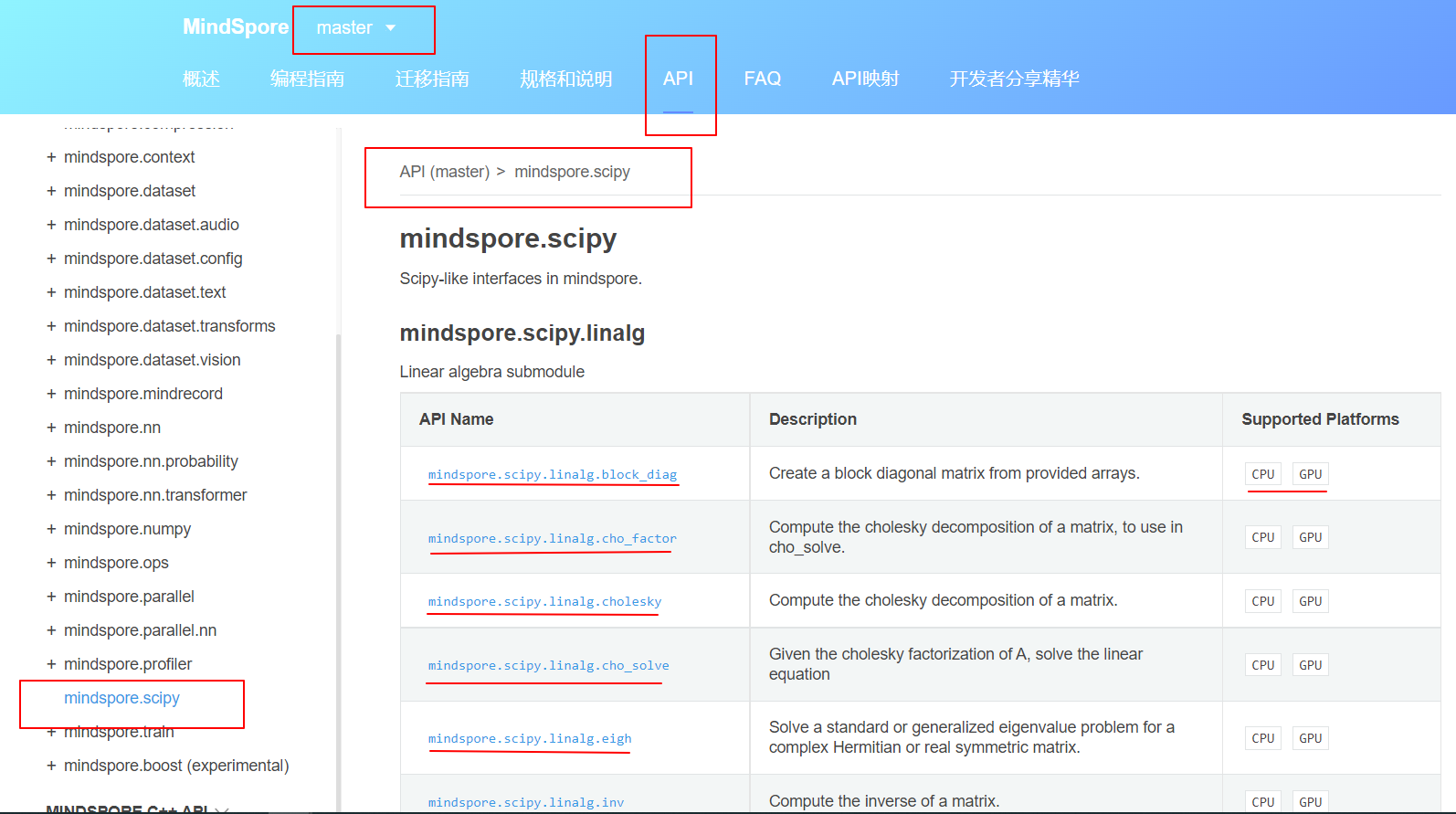
Task: Click API (master) breadcrumb link
Action: [445, 172]
